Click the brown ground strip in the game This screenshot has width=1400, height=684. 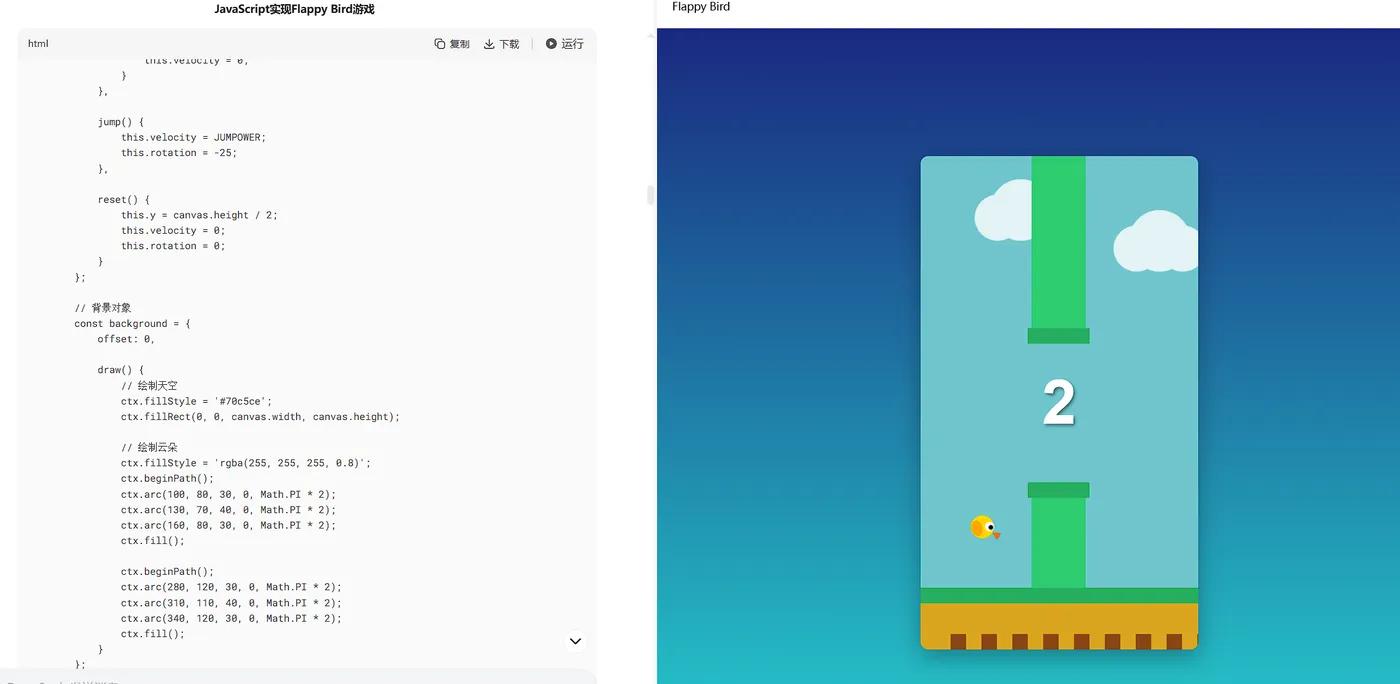tap(1059, 626)
